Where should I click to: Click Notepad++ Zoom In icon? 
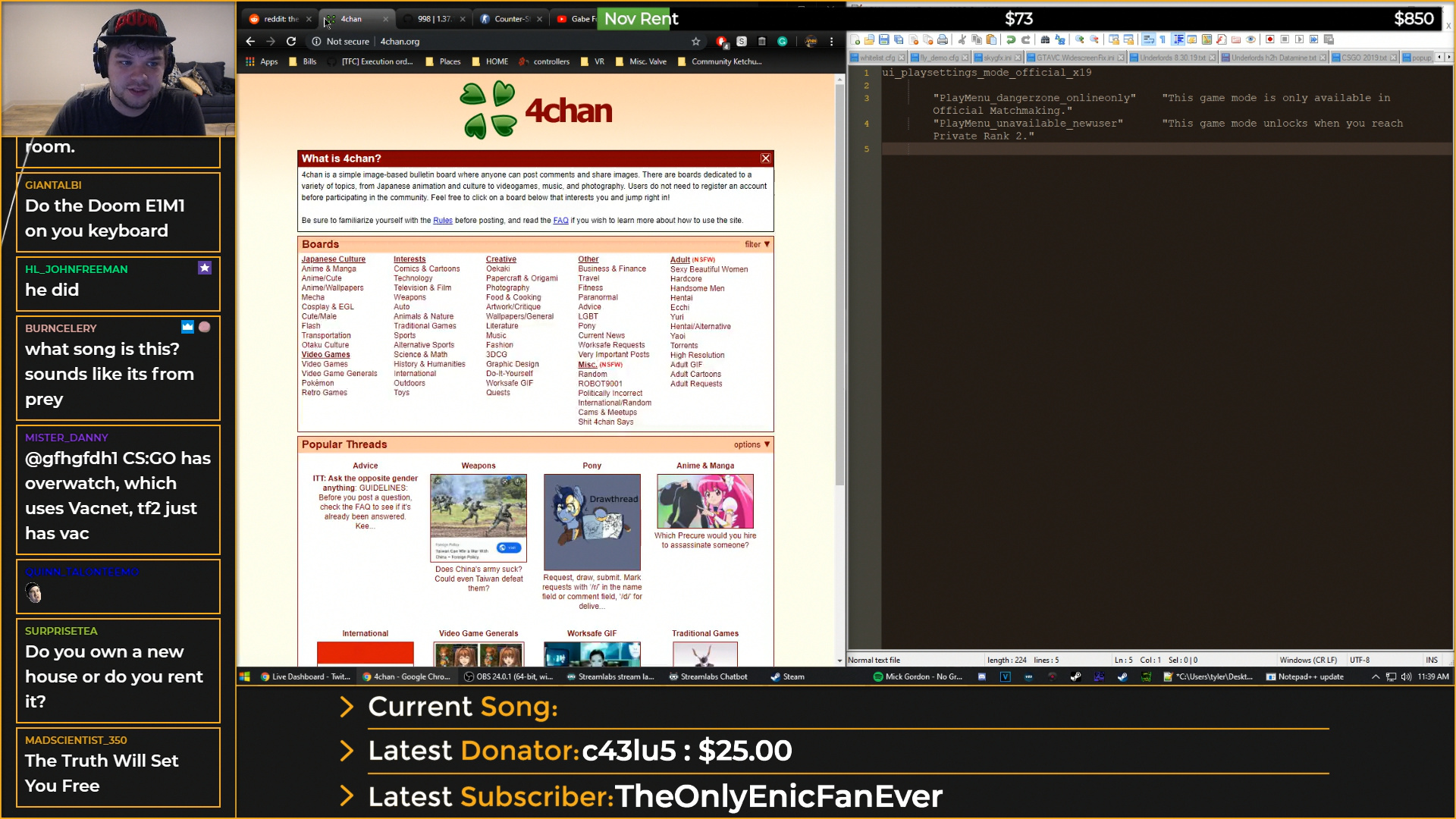tap(1080, 40)
